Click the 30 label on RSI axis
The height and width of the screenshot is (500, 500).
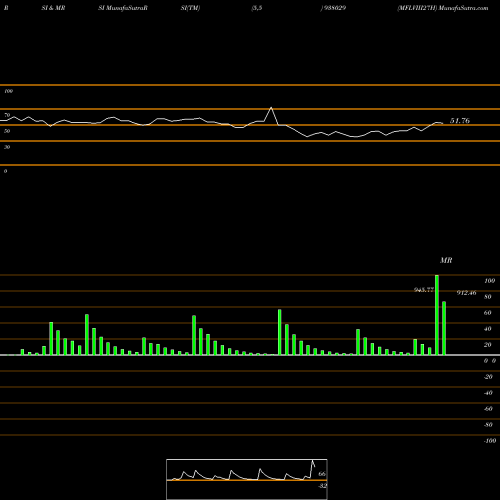7,147
